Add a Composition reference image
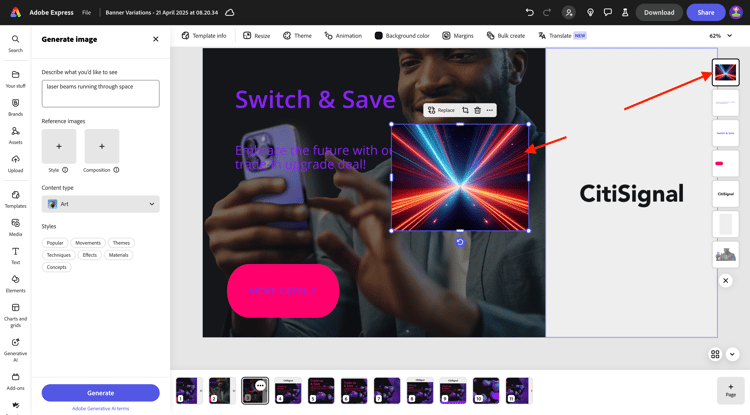750x415 pixels. point(102,146)
